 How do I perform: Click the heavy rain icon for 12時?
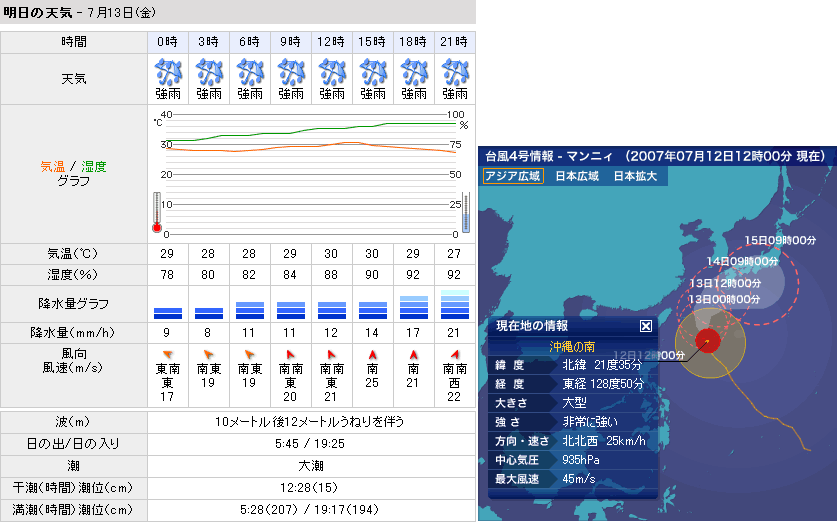331,72
